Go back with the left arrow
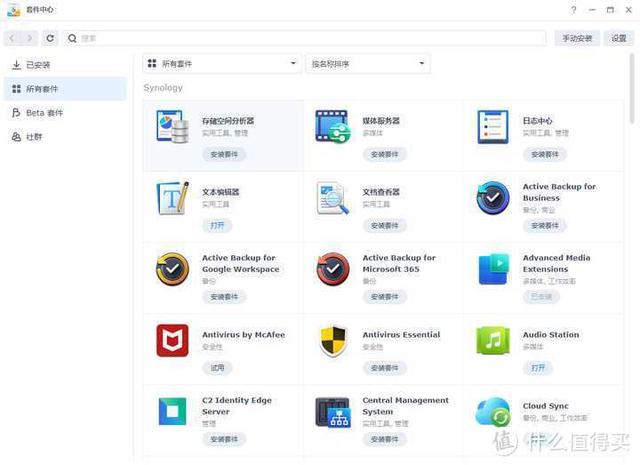 point(12,38)
